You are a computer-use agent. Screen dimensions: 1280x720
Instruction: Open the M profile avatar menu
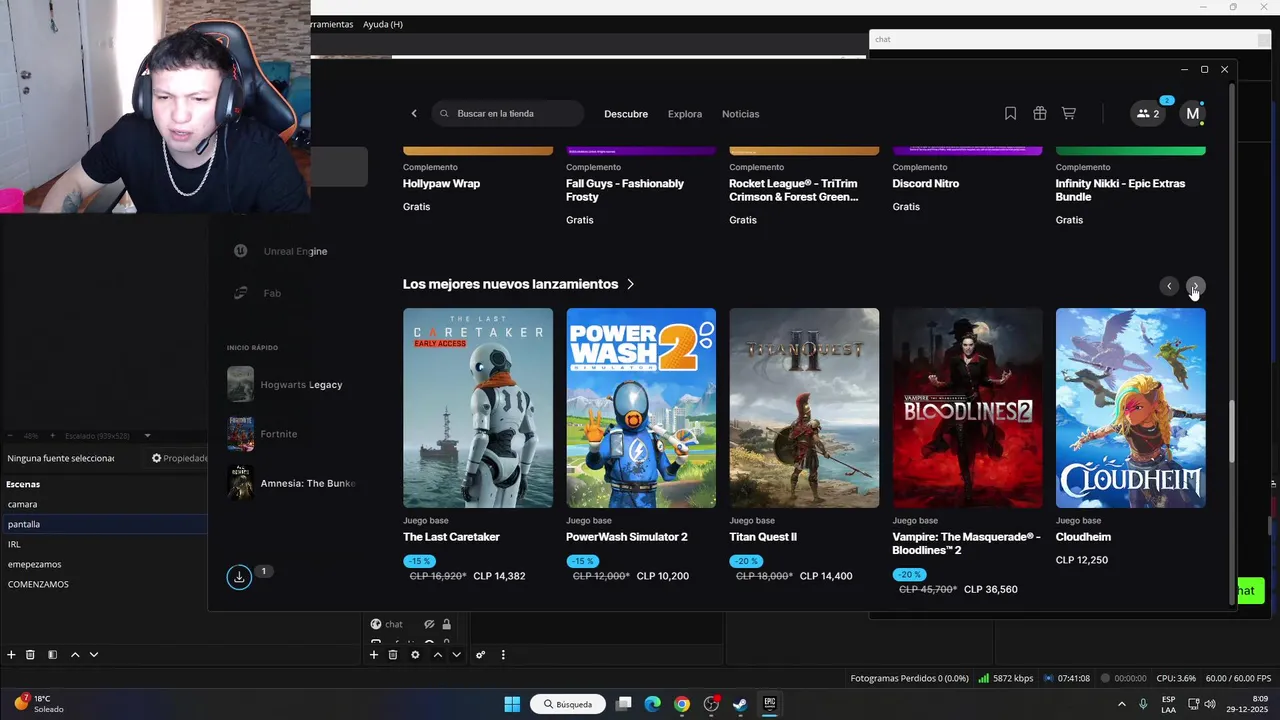(1192, 114)
